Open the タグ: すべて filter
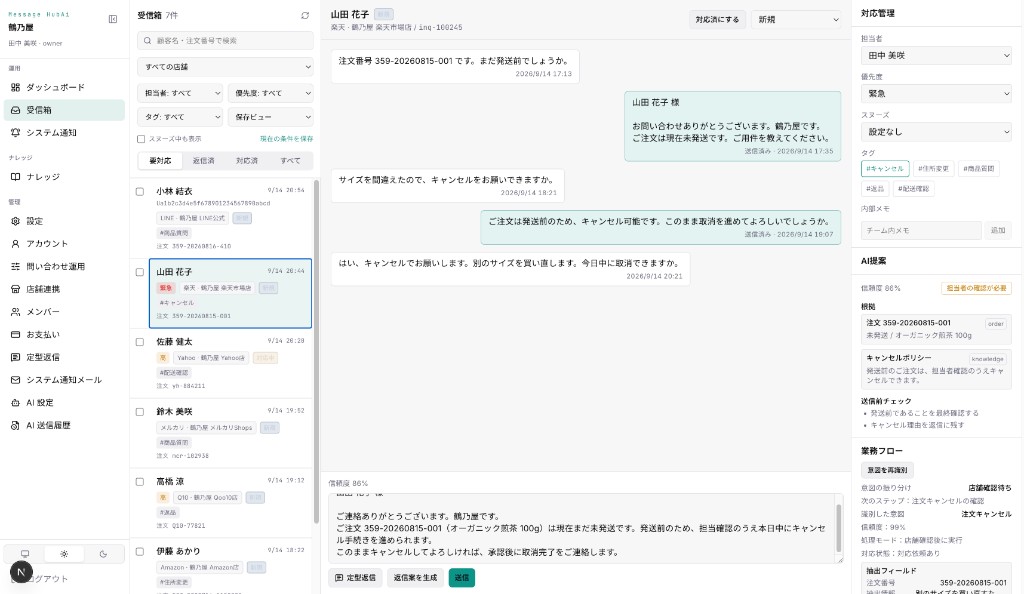Screen dimensions: 1024x594 pyautogui.click(x=180, y=117)
